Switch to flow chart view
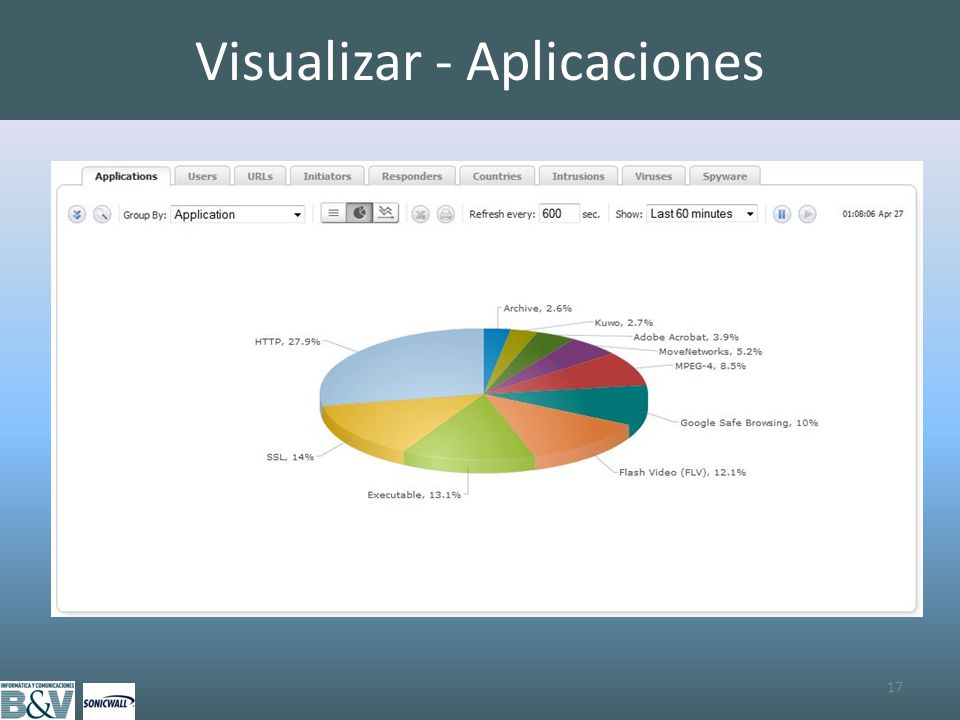Image resolution: width=960 pixels, height=720 pixels. point(386,212)
